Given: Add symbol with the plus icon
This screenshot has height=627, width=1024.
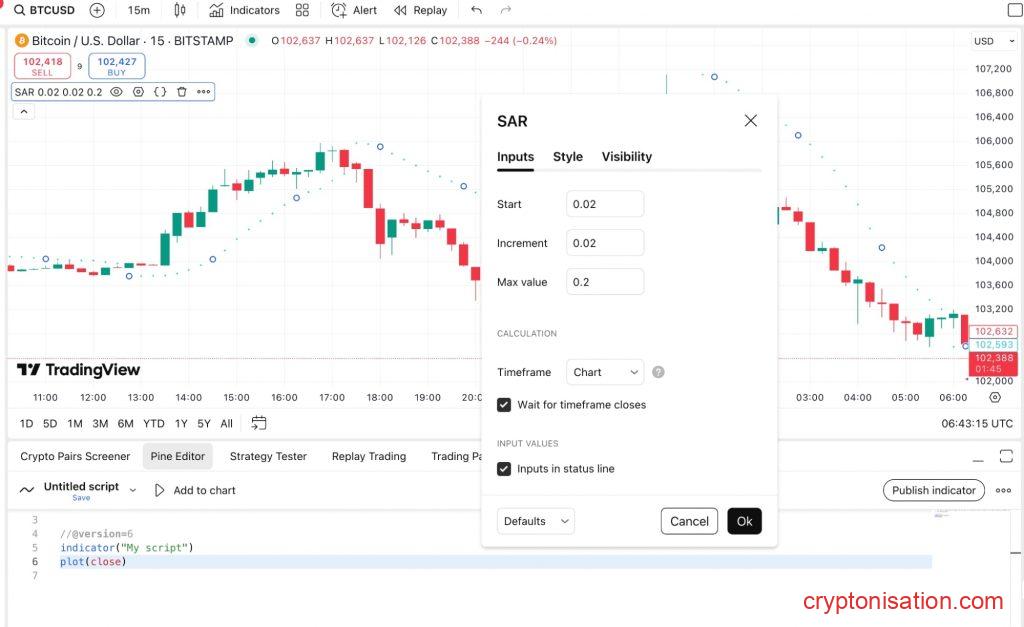Looking at the screenshot, I should (x=97, y=10).
